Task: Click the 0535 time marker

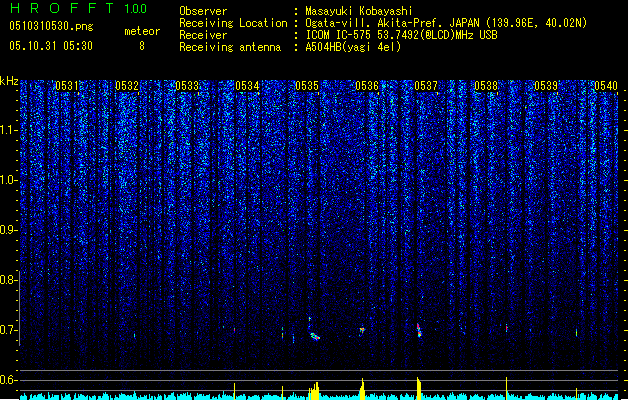Action: point(307,86)
